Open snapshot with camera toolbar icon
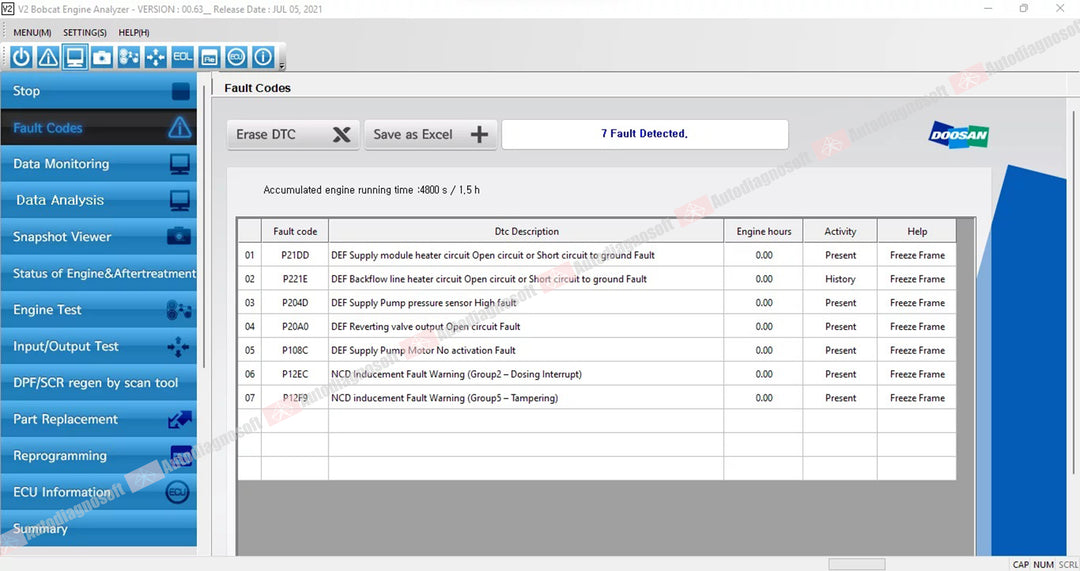The image size is (1080, 571). (102, 57)
